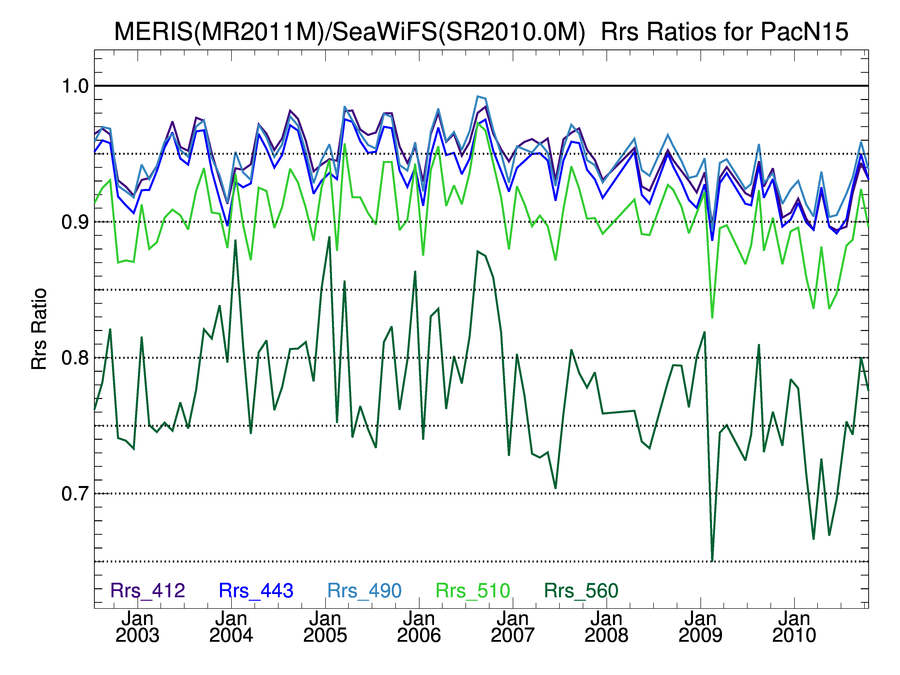Select the "Rrs_510" legend label
Viewport: 900px width, 675px height.
[x=473, y=591]
